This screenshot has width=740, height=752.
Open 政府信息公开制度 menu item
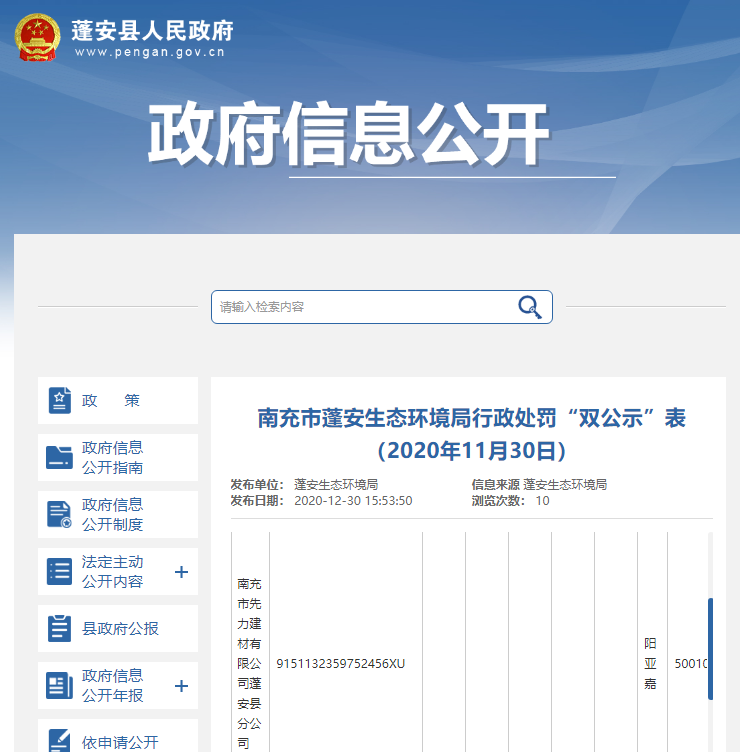coord(118,515)
